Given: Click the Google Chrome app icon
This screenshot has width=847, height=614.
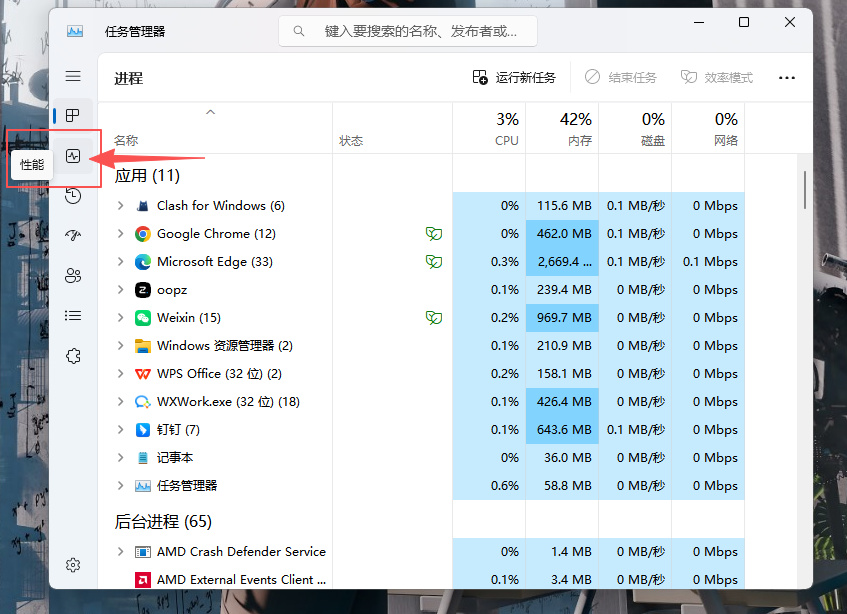Looking at the screenshot, I should (x=143, y=234).
